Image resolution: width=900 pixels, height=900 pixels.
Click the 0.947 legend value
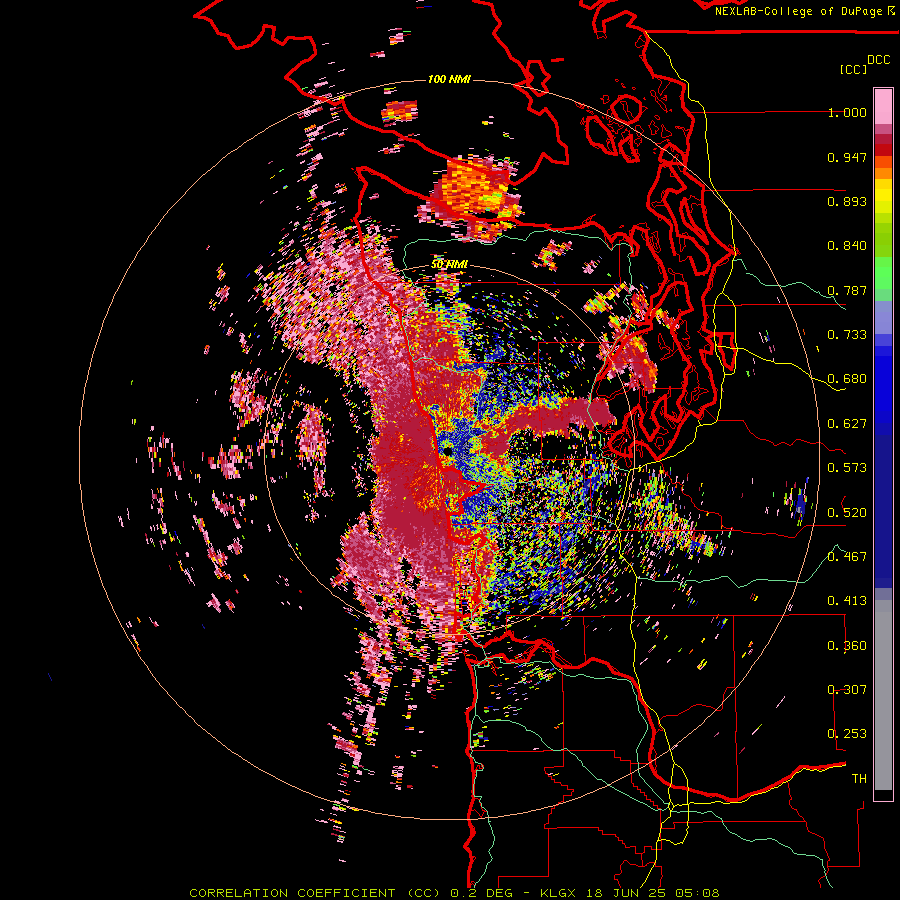847,157
